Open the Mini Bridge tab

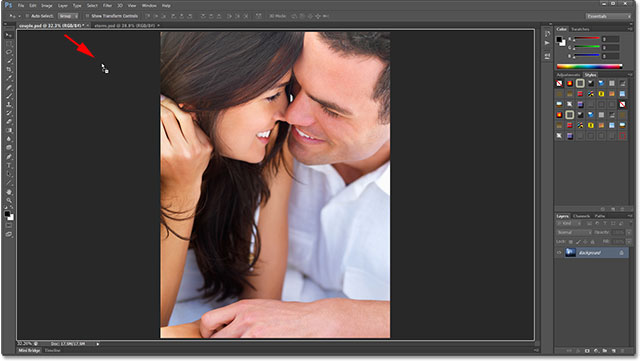[29, 350]
